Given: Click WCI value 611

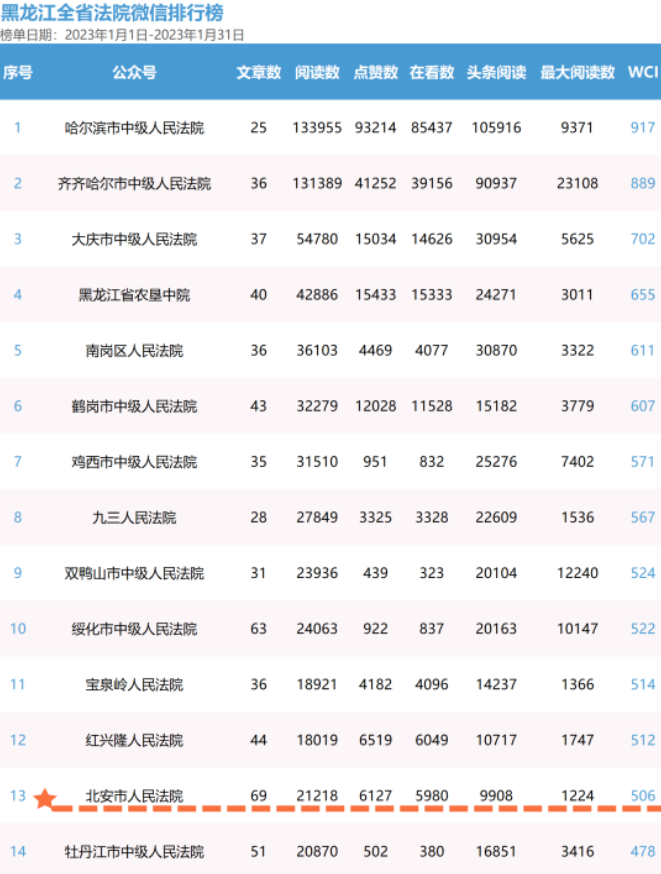Looking at the screenshot, I should click(x=643, y=351).
